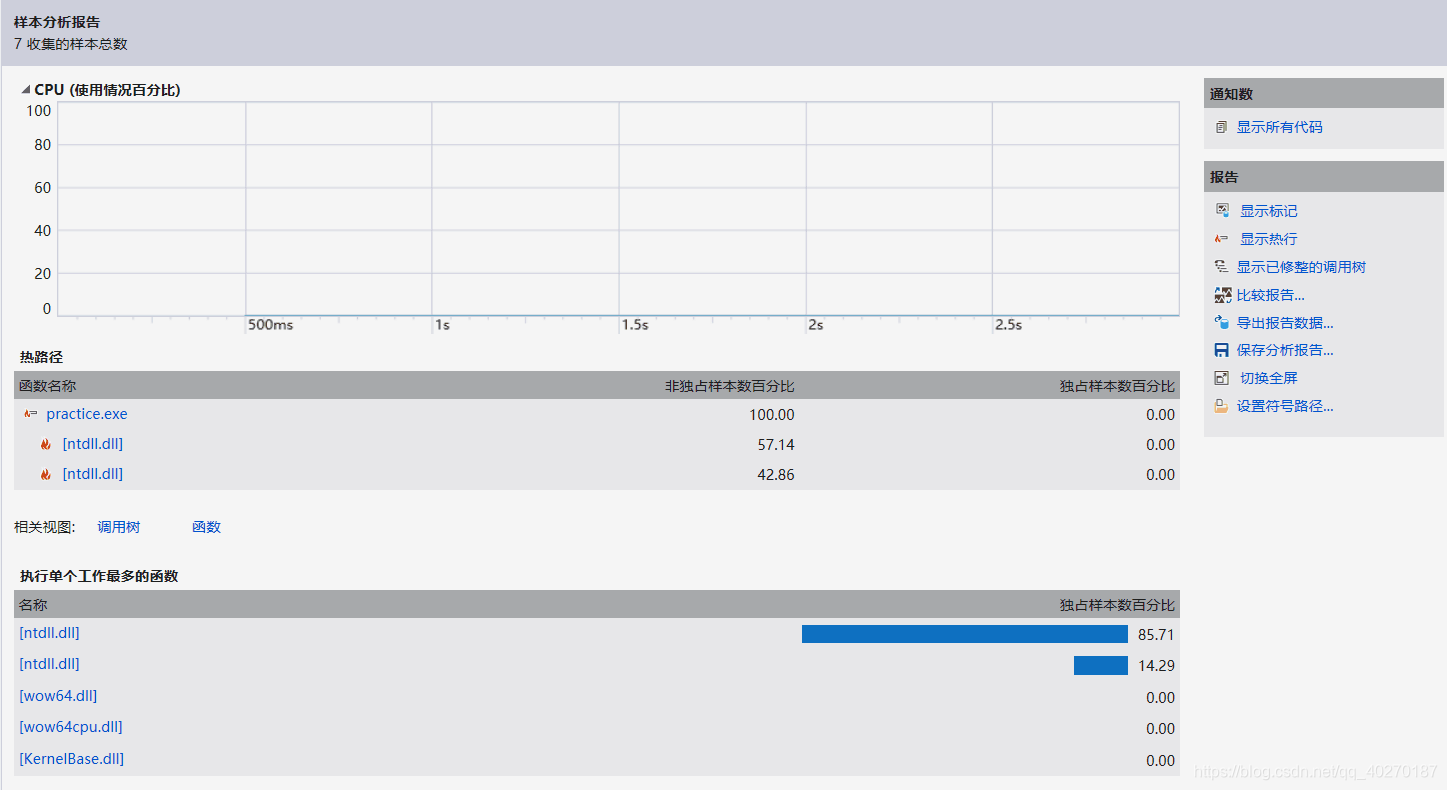The image size is (1447, 790).
Task: Click the icon beside practice.exe
Action: [x=31, y=414]
